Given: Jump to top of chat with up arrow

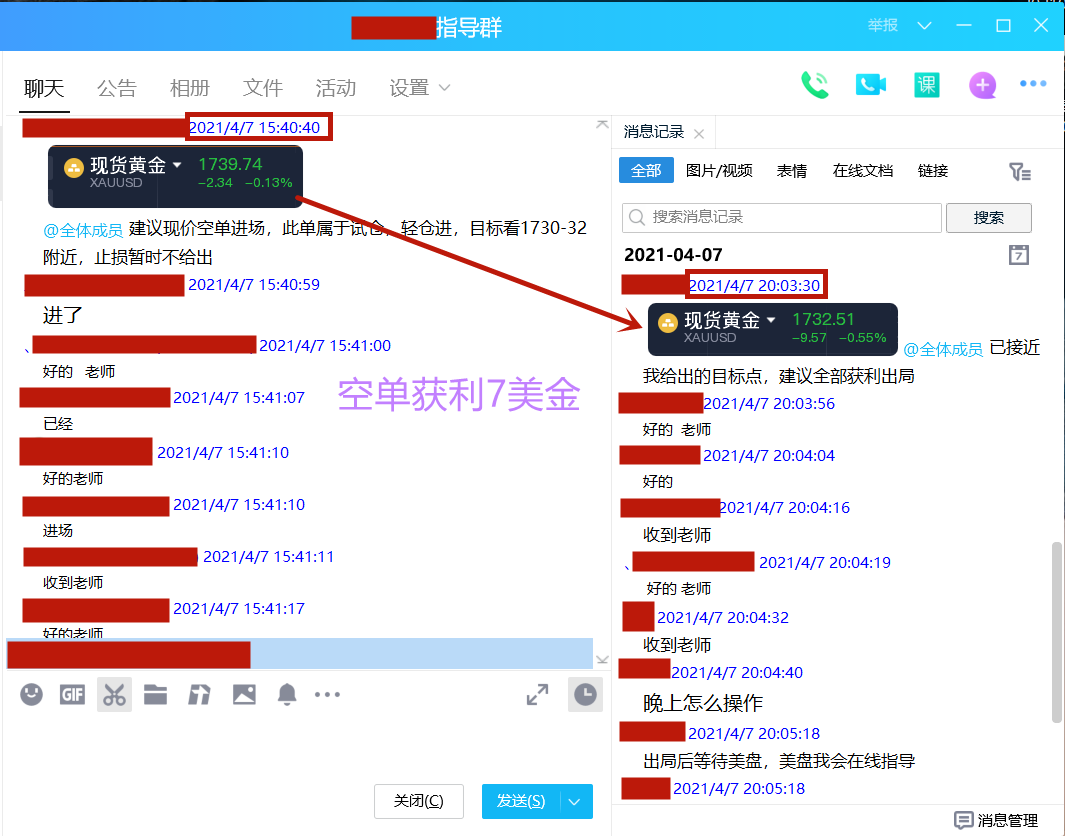Looking at the screenshot, I should point(602,124).
